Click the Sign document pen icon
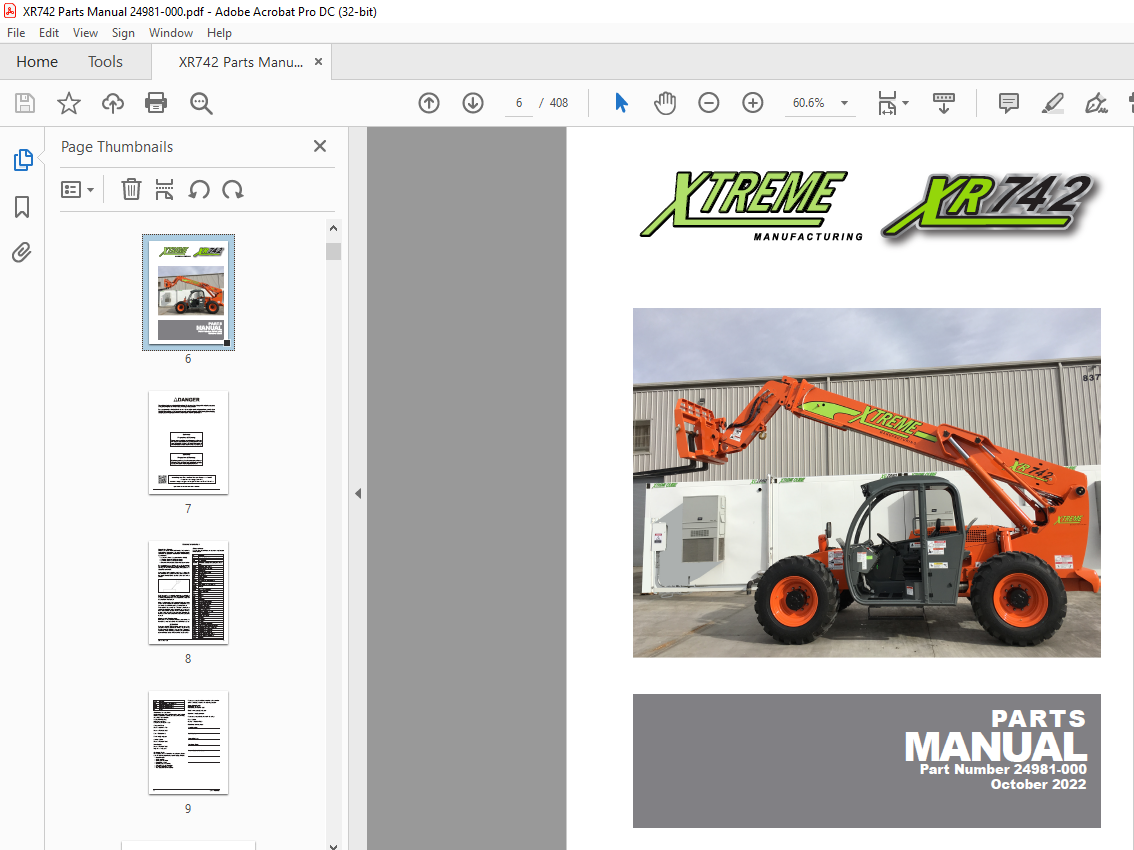 pyautogui.click(x=1096, y=103)
